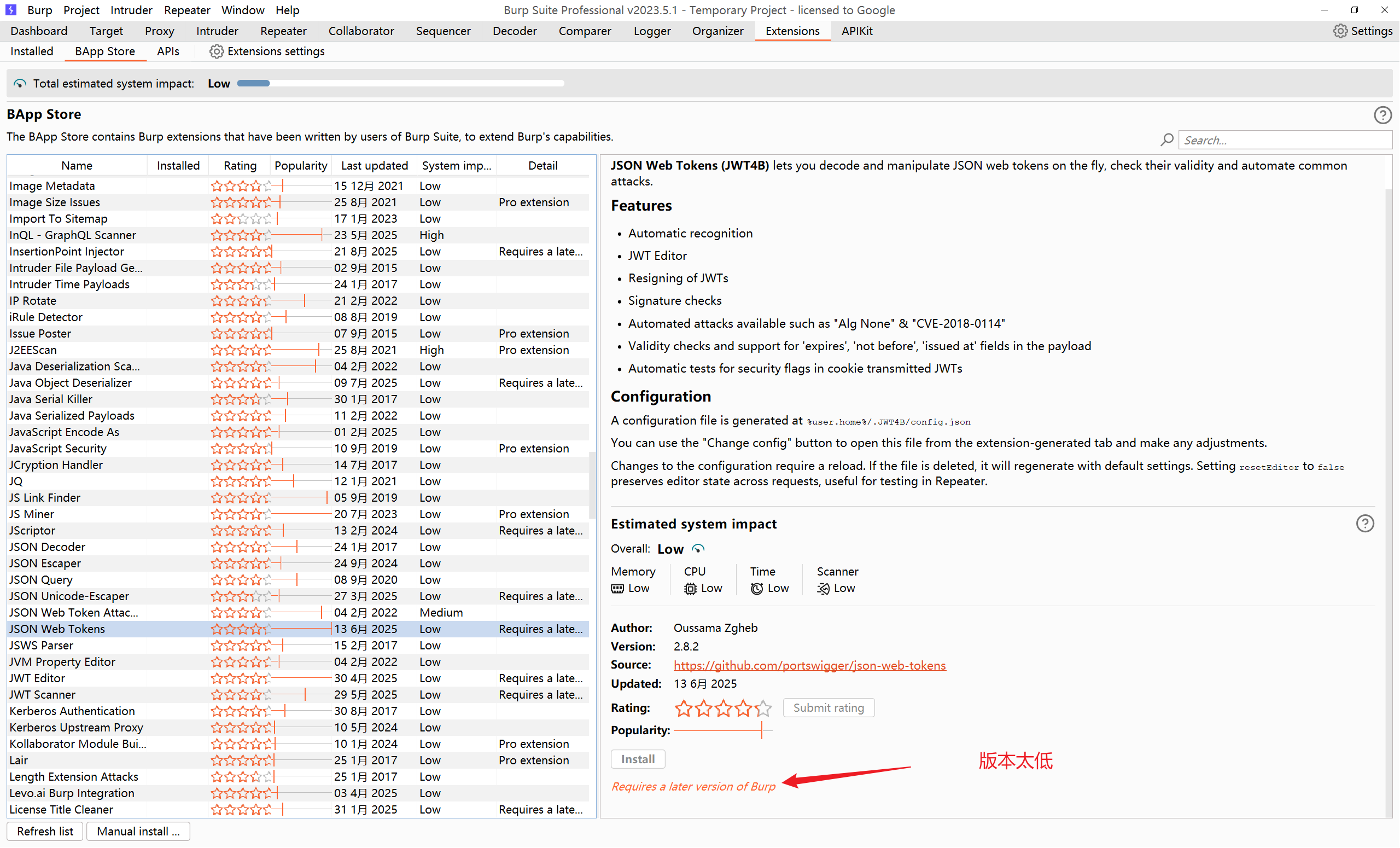Sort list by Name column header
1400x848 pixels.
(x=77, y=165)
